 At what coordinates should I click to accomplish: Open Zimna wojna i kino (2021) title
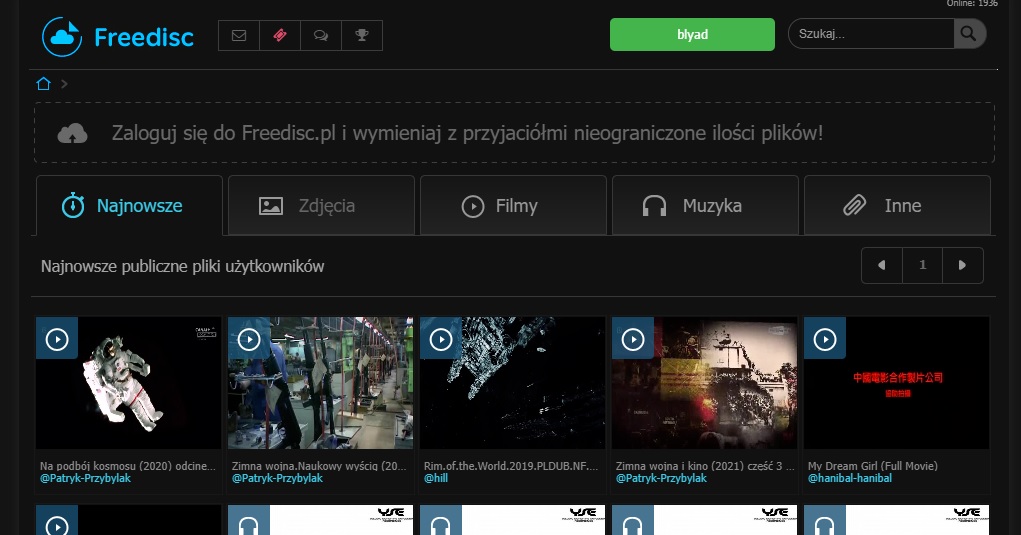pyautogui.click(x=705, y=466)
